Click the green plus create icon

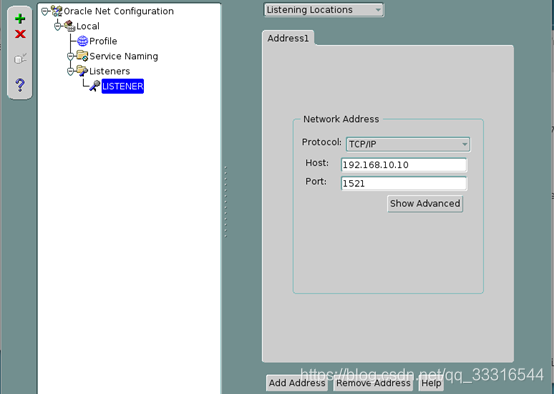point(20,19)
